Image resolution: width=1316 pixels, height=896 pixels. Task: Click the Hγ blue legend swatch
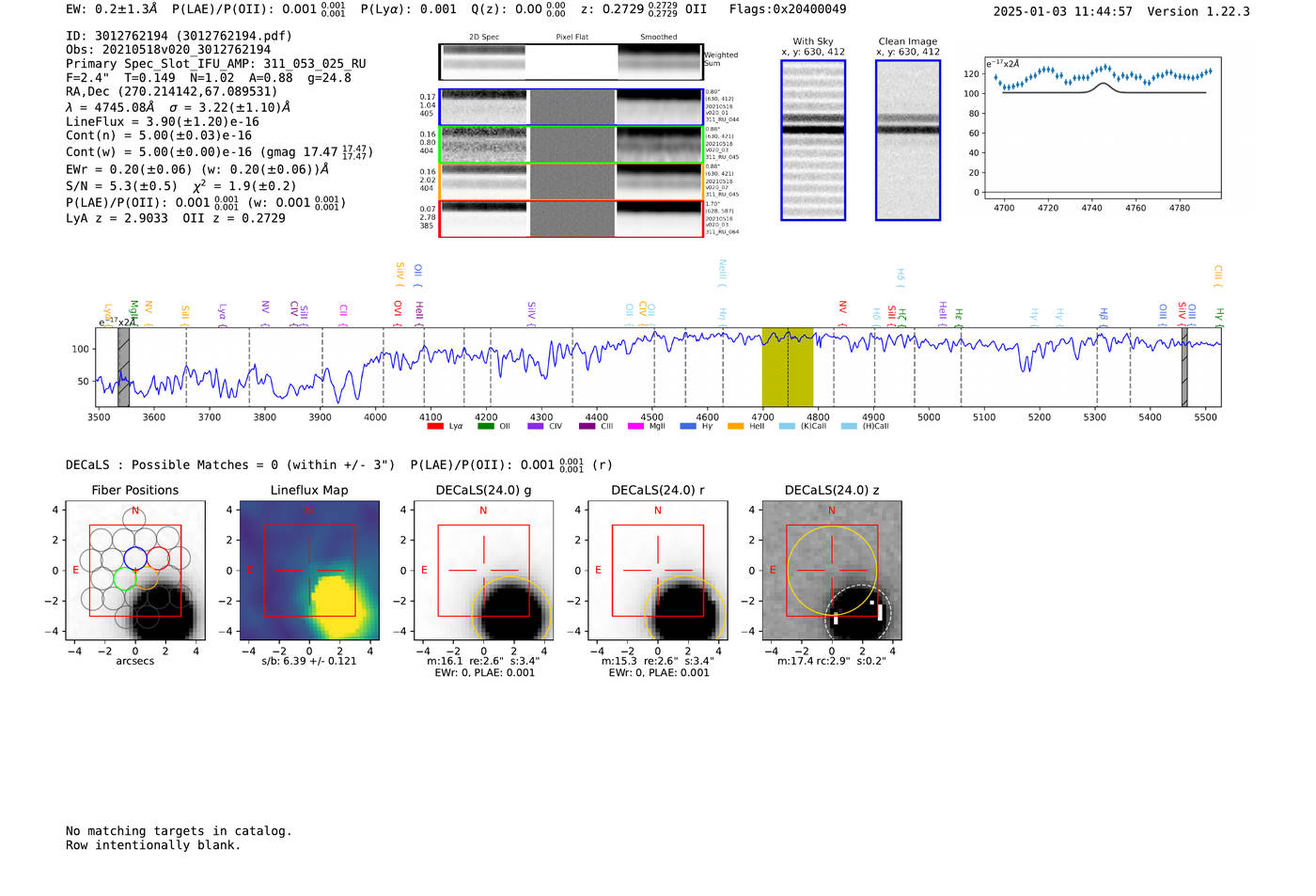click(688, 426)
